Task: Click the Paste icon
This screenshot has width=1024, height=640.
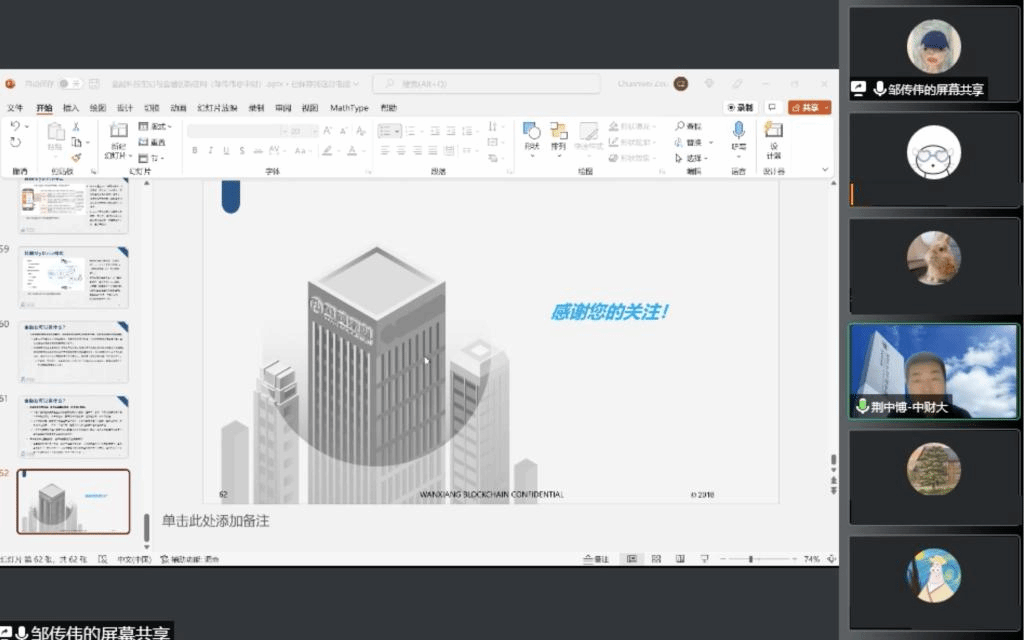Action: click(x=56, y=131)
